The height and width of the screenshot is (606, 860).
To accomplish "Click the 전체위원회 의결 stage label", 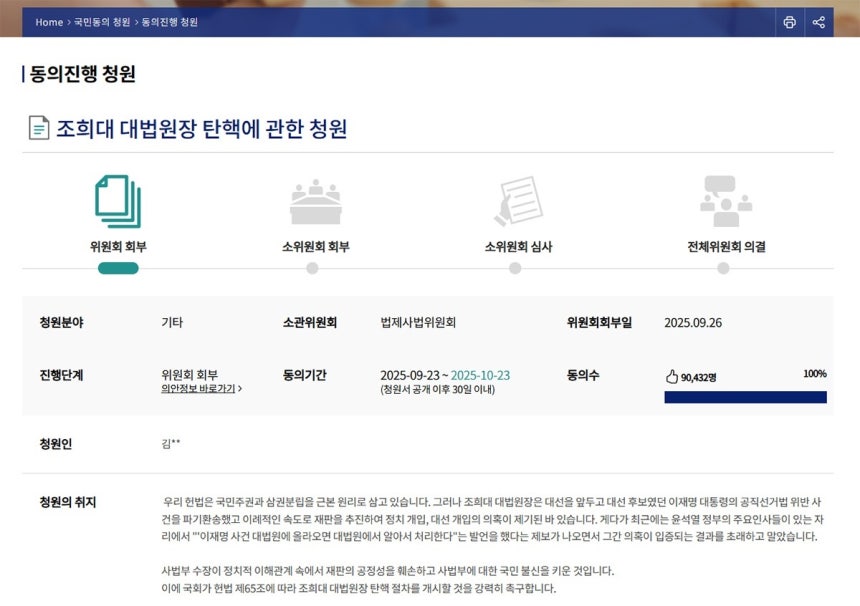I will pos(726,246).
